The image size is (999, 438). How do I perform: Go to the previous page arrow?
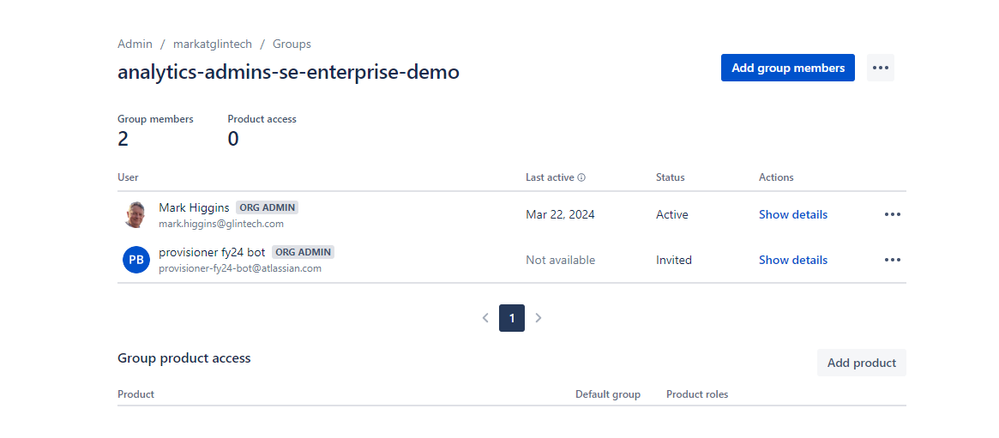coord(485,318)
